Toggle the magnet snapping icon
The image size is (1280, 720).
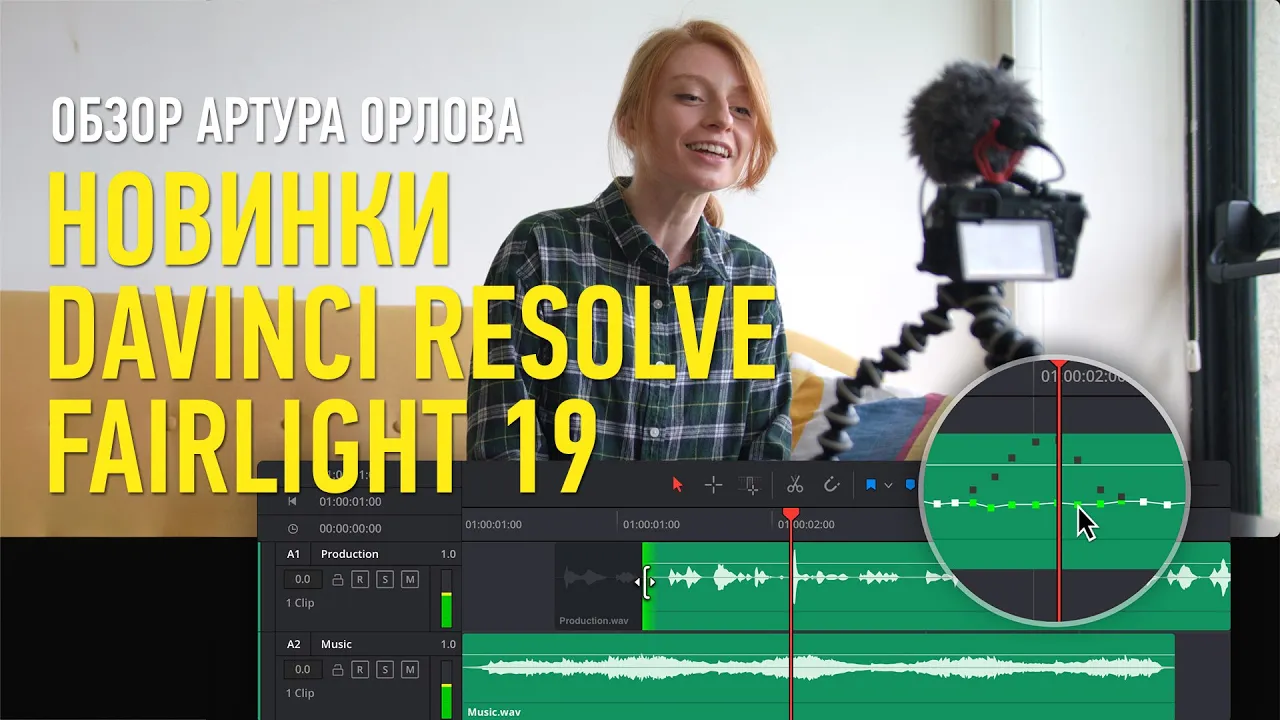(831, 485)
